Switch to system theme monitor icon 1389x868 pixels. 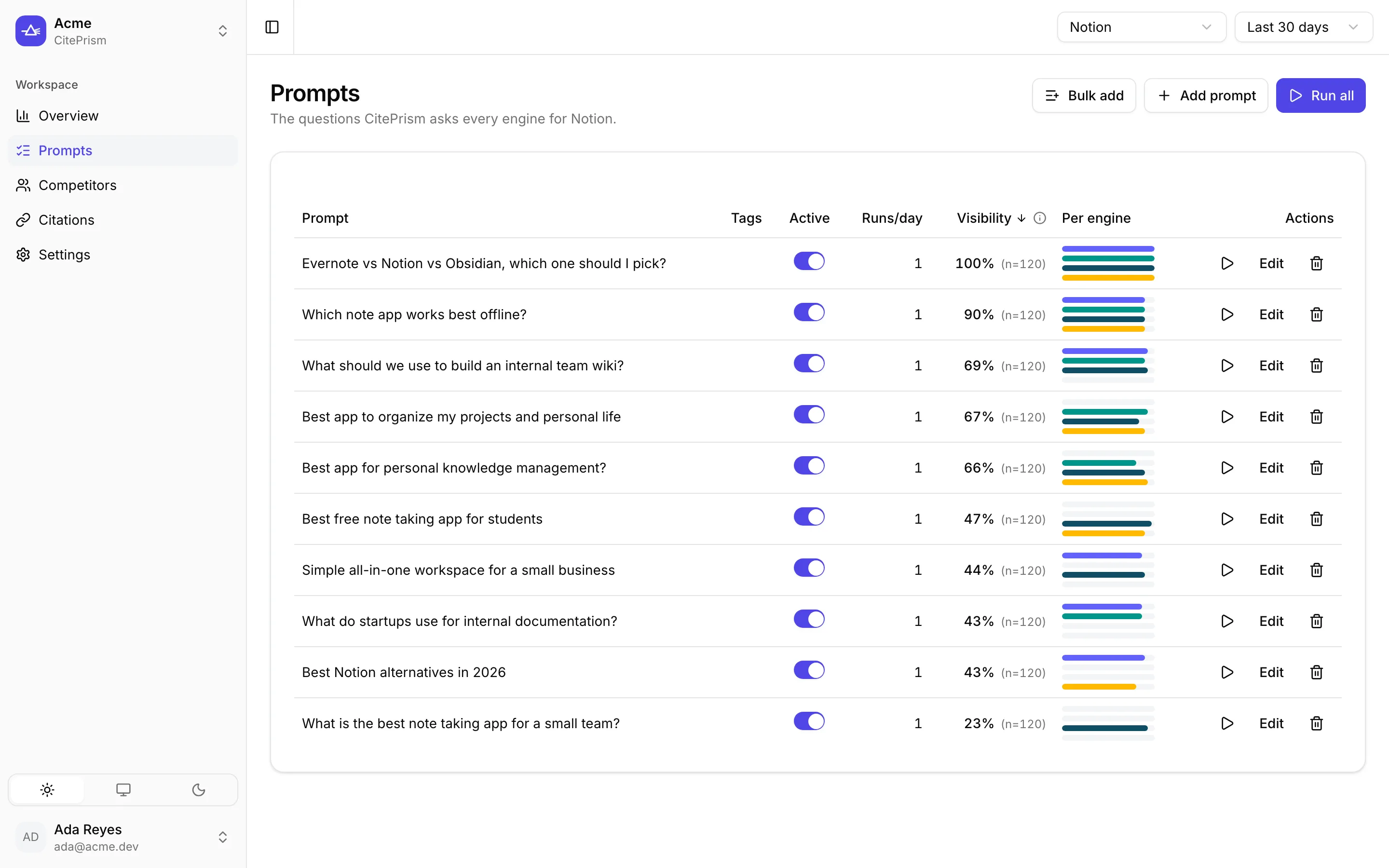click(123, 790)
